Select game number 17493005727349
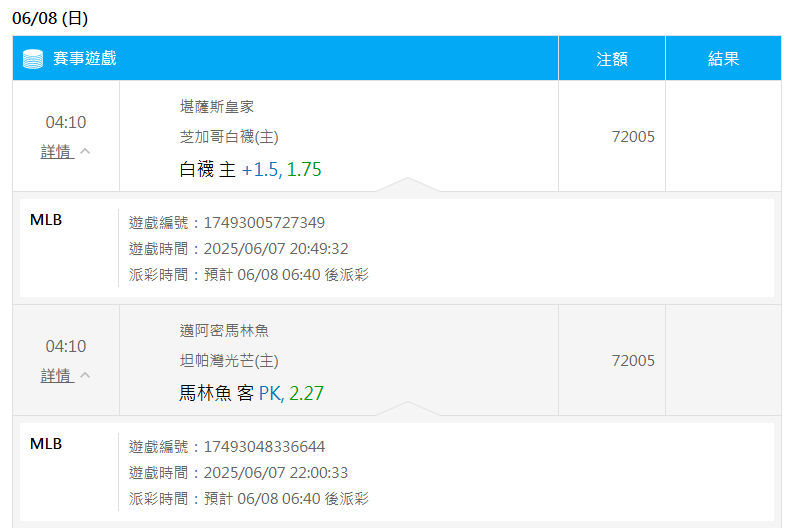This screenshot has height=528, width=789. click(x=264, y=222)
